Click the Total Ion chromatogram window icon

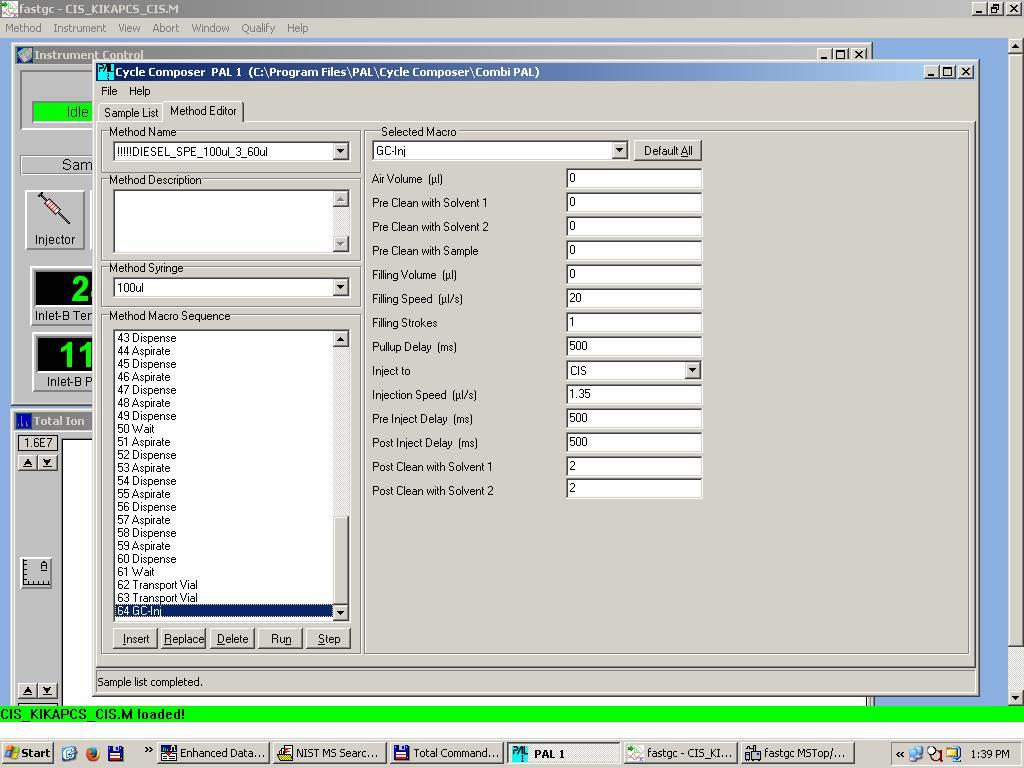click(x=23, y=421)
